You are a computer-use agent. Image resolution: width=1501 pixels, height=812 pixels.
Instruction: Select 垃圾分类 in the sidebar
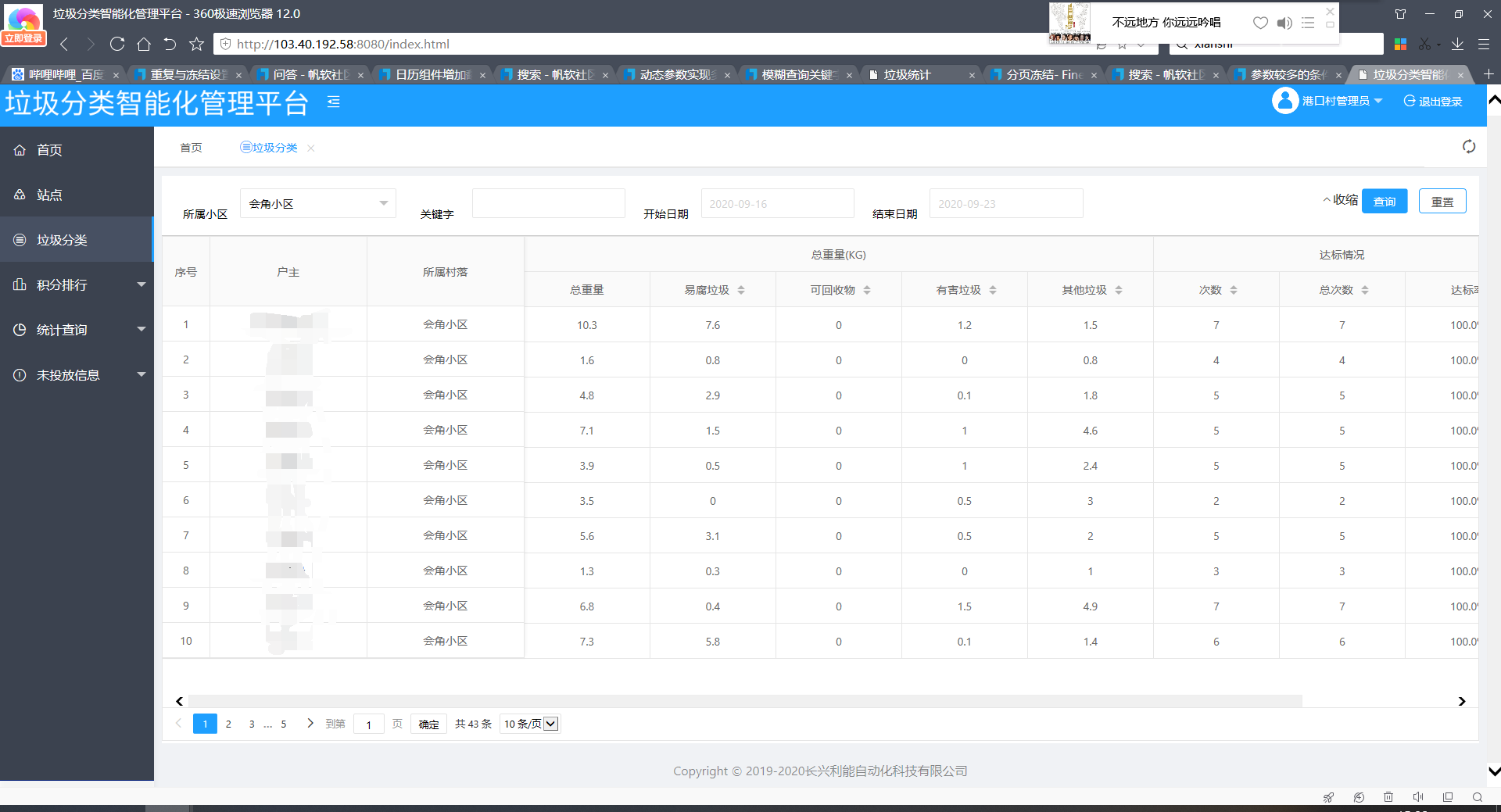(77, 240)
